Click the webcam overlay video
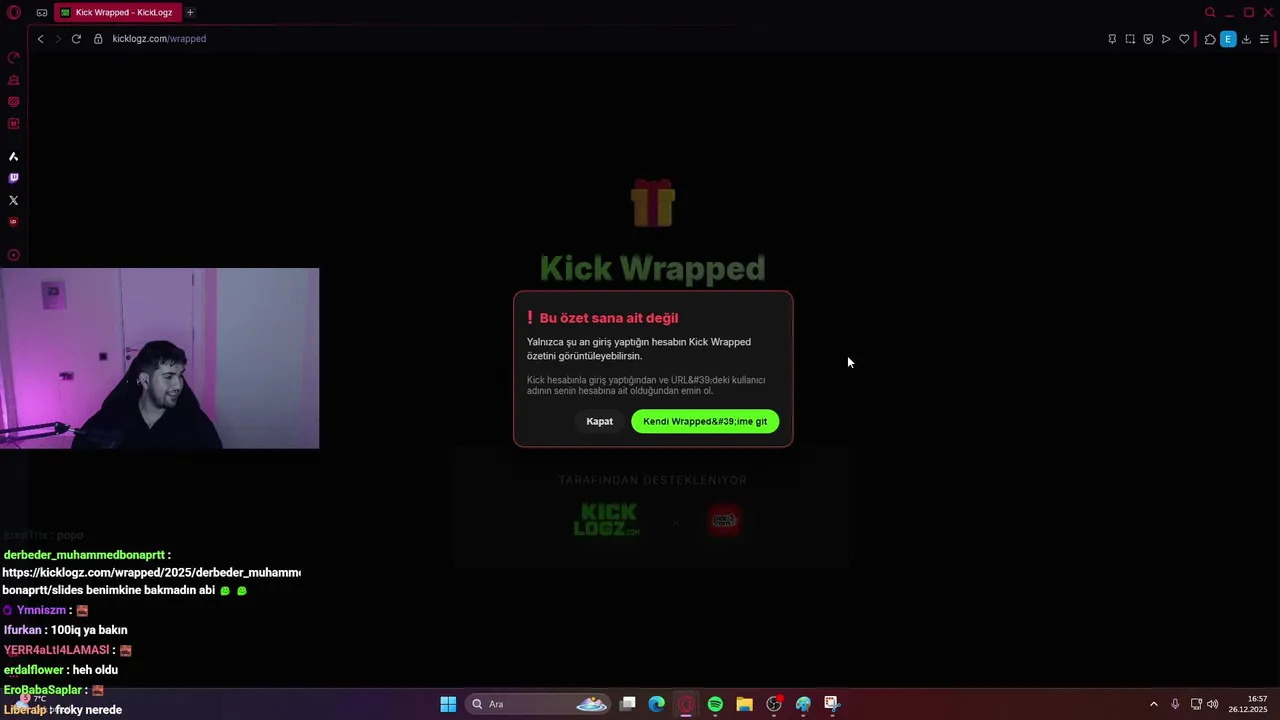 point(160,358)
